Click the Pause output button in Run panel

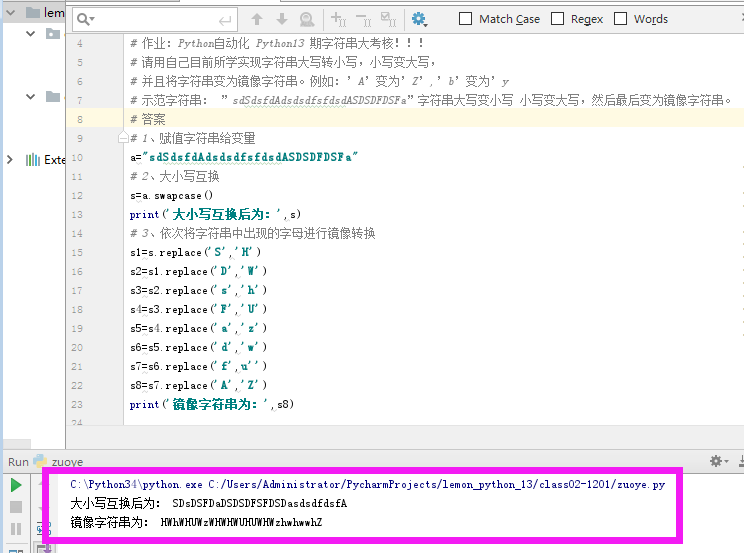15,529
